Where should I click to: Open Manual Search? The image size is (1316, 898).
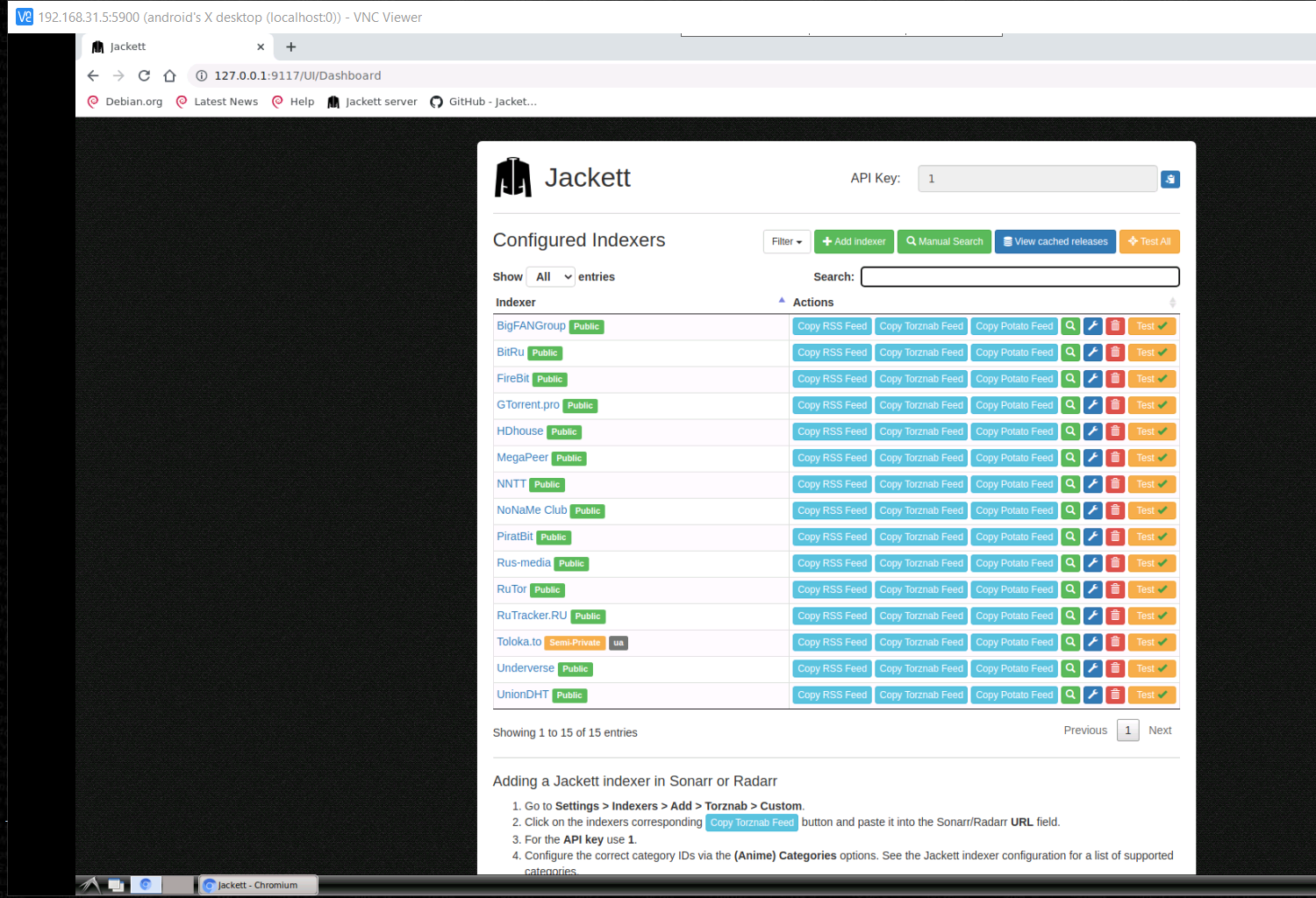coord(944,241)
